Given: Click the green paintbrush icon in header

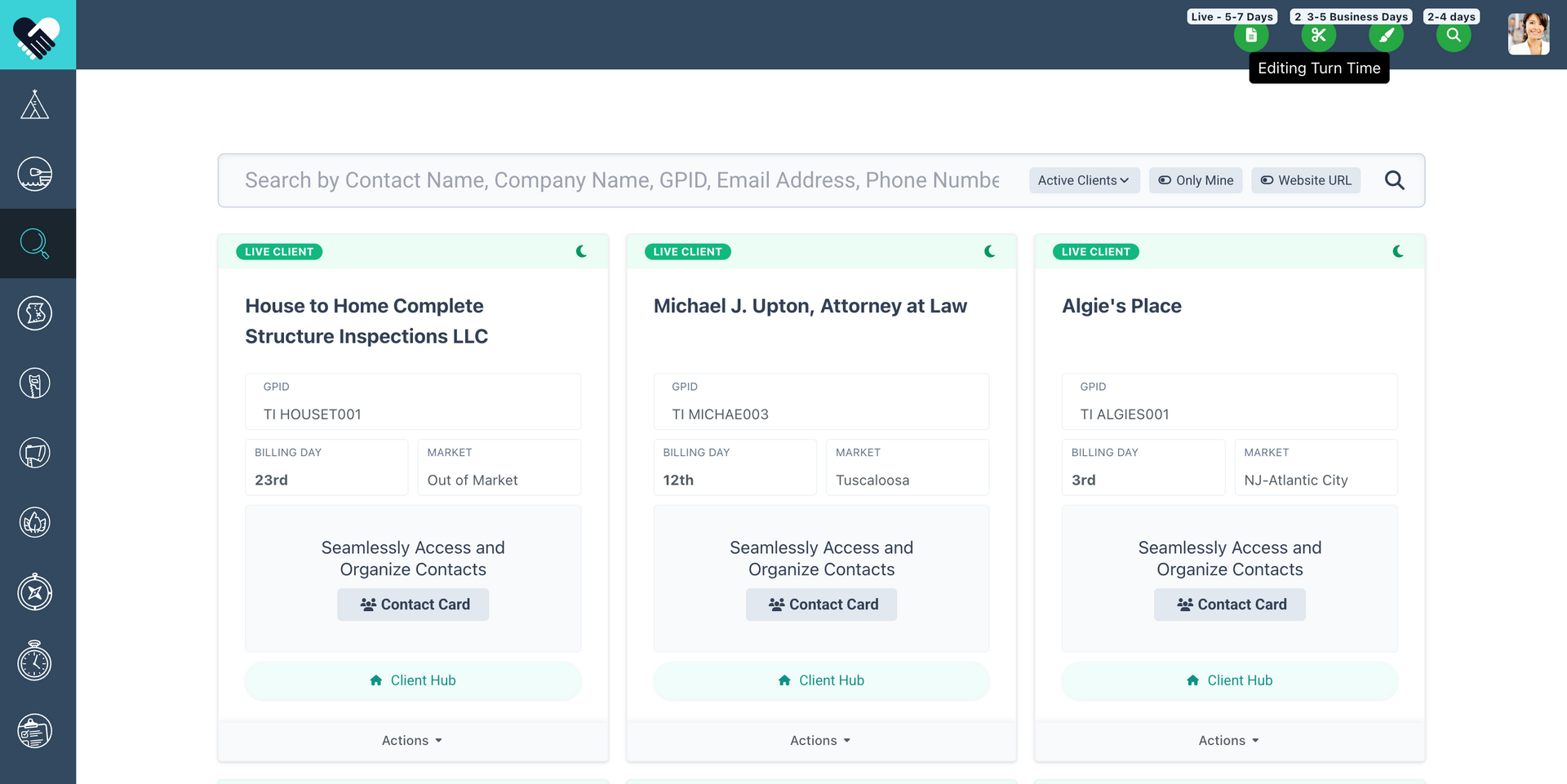Looking at the screenshot, I should 1386,35.
